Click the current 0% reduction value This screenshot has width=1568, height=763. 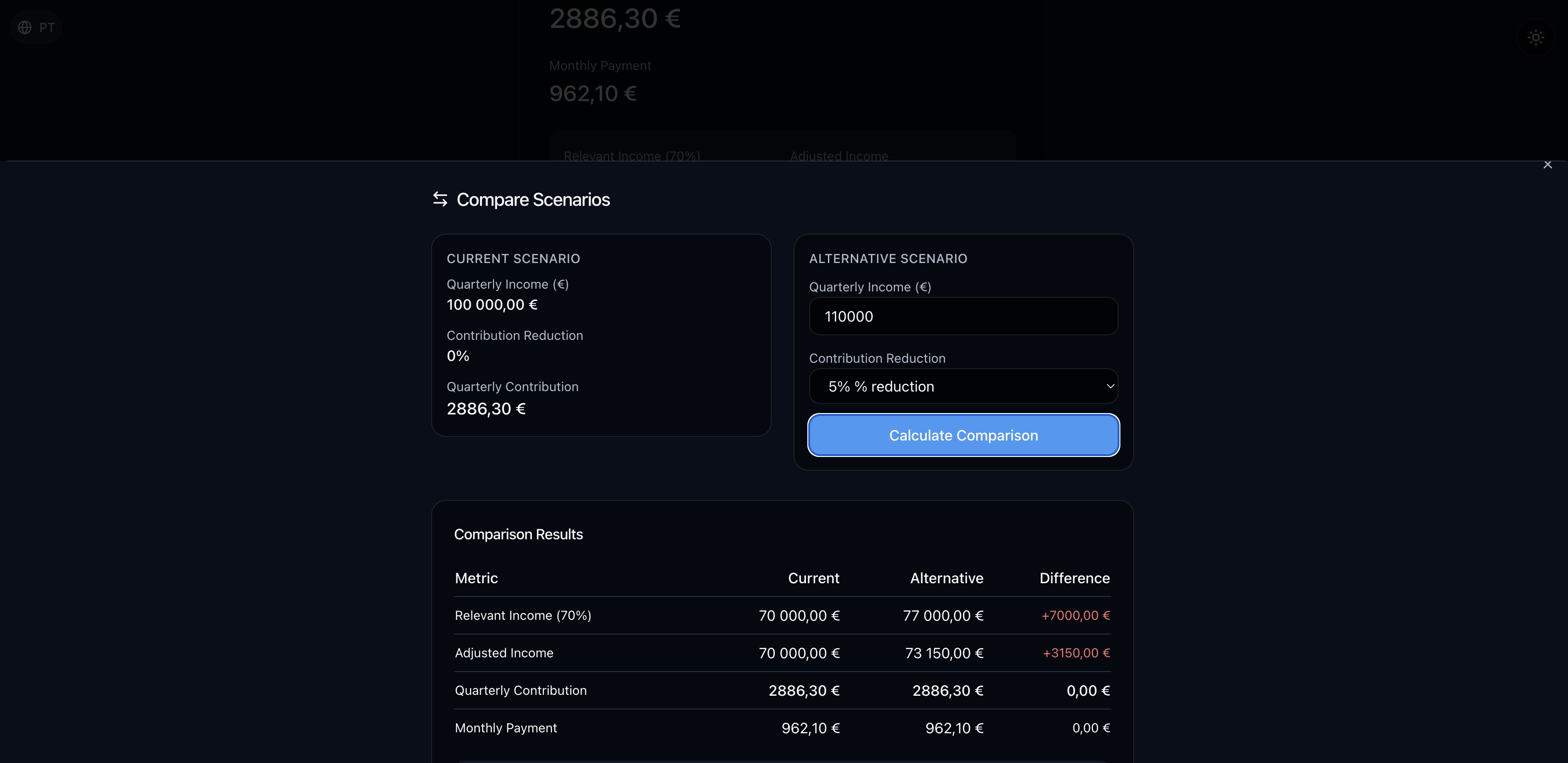[458, 356]
